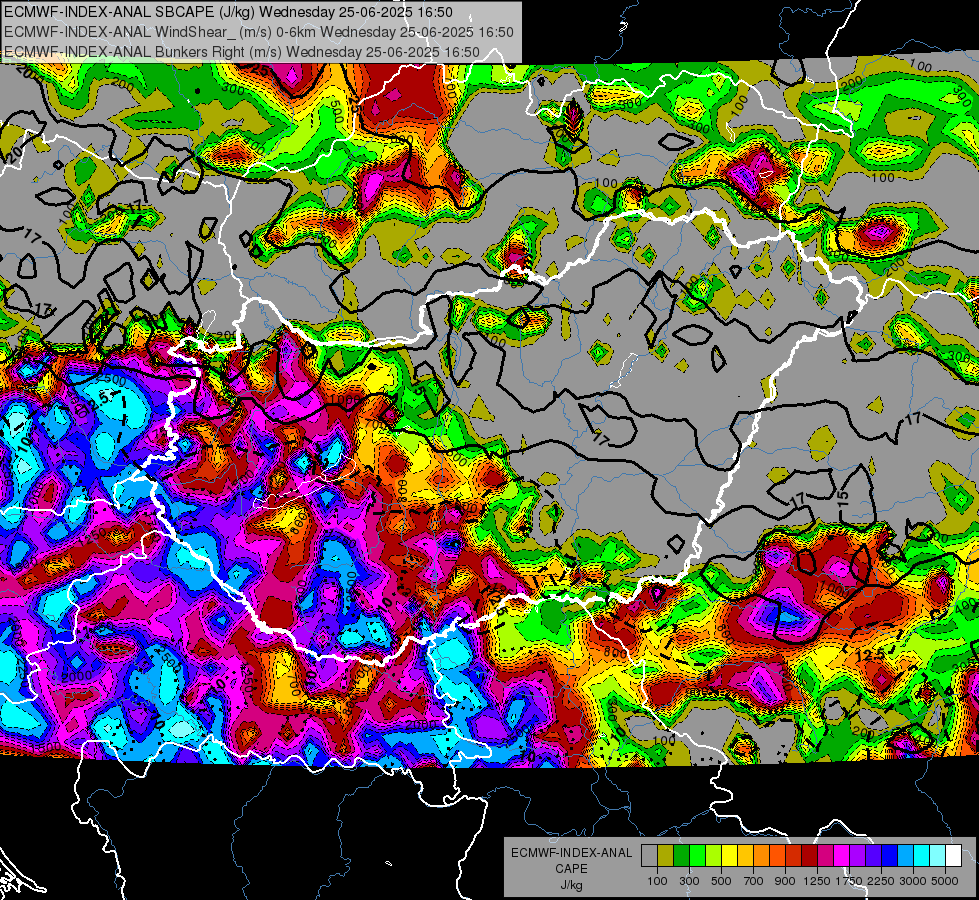979x900 pixels.
Task: Select the brick red swatch after 900
Action: coord(794,856)
